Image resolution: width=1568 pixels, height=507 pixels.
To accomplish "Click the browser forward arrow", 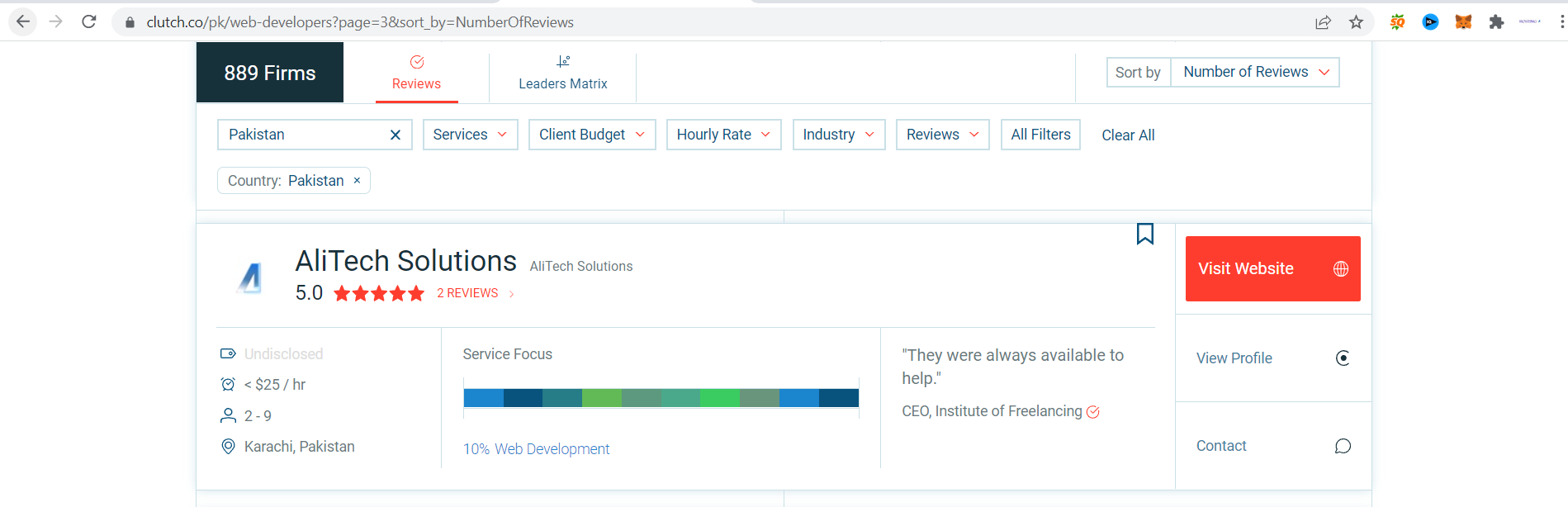I will pos(56,22).
